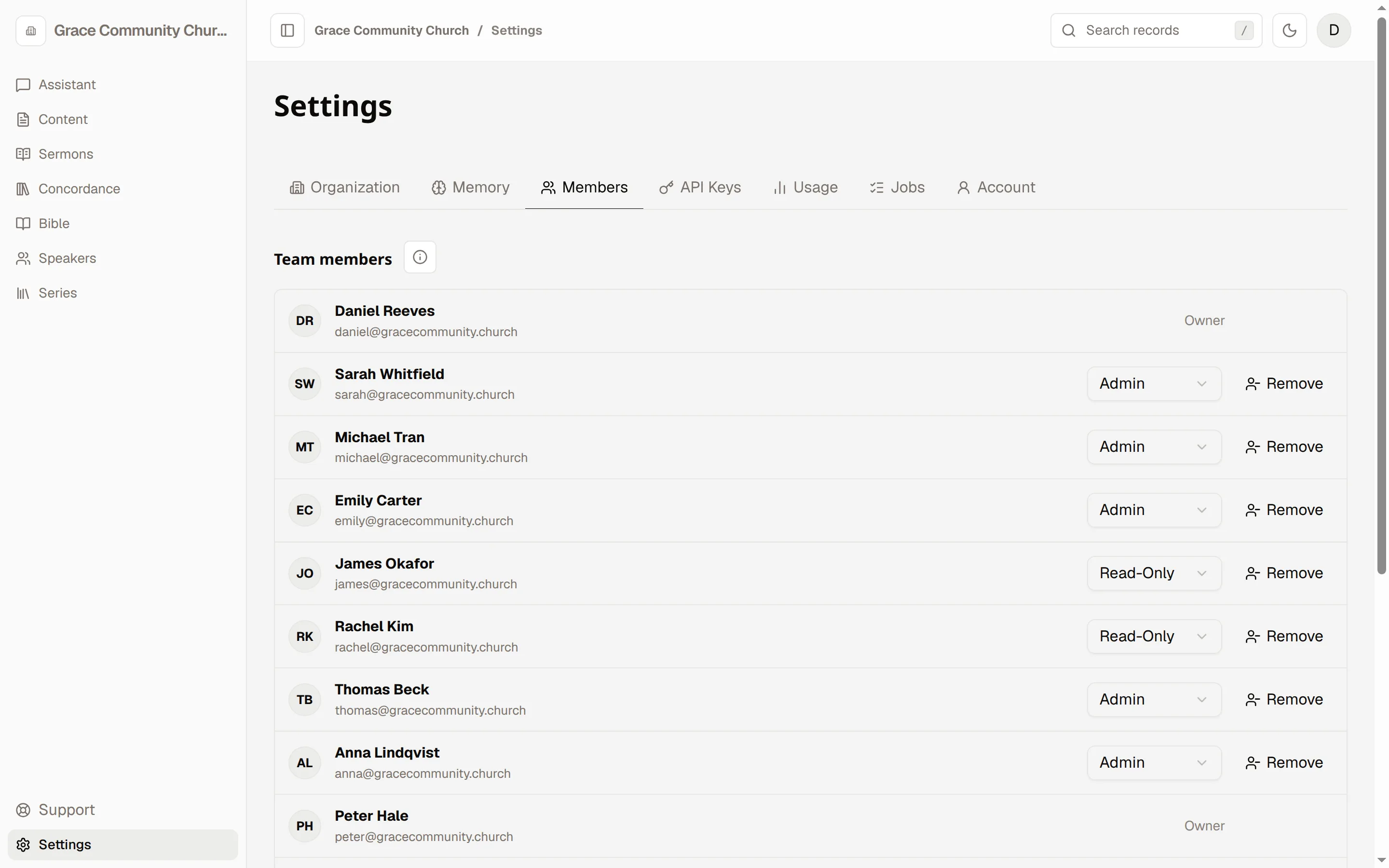Click the Search records field
This screenshot has height=868, width=1389.
[1156, 30]
